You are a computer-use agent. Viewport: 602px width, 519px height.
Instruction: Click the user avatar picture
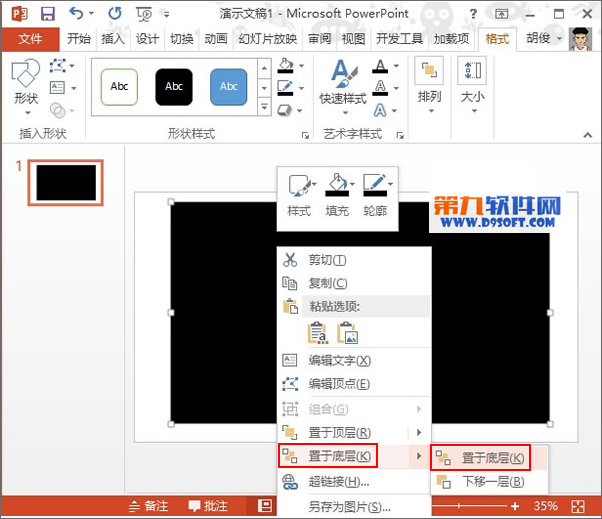(580, 39)
